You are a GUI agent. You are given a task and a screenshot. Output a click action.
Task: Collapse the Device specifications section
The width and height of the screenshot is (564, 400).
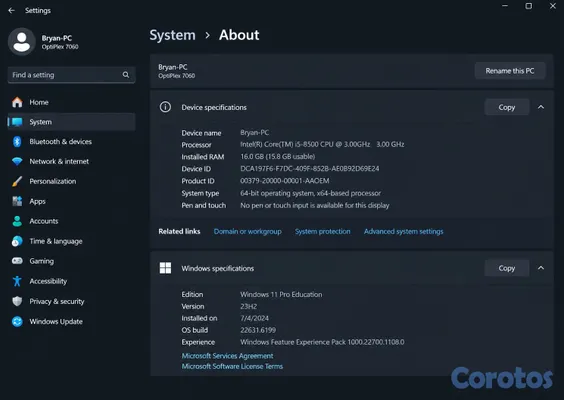(x=541, y=107)
